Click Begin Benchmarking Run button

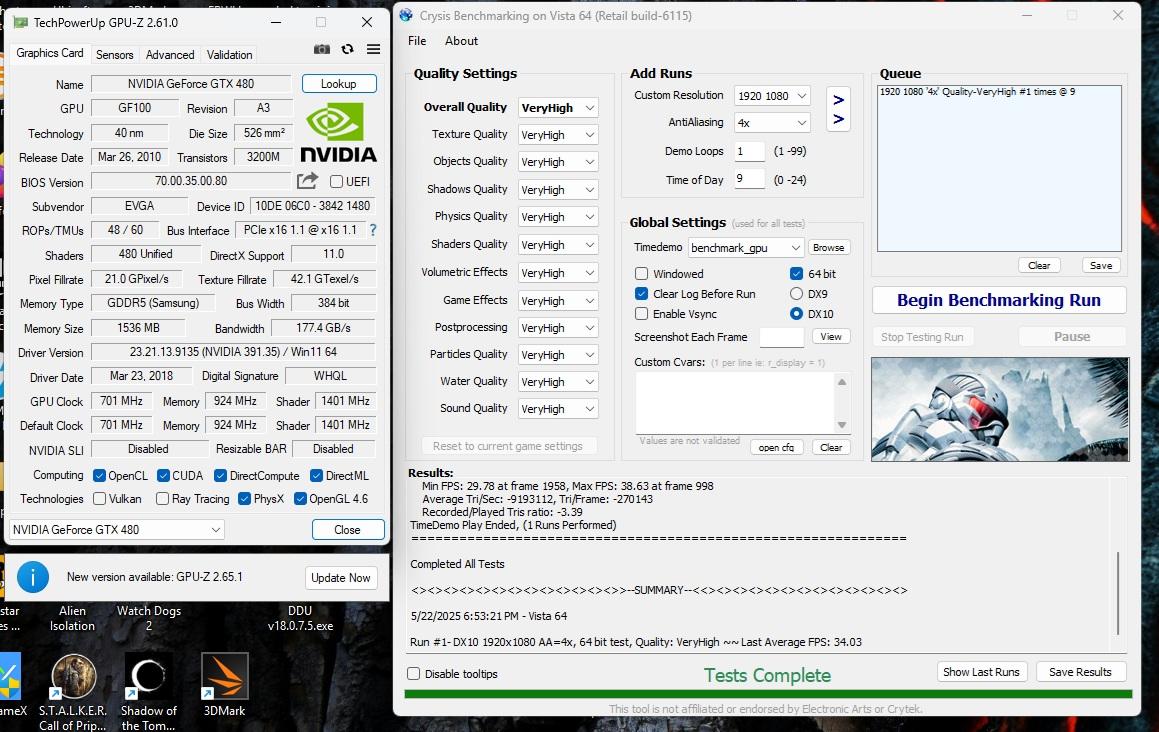[x=998, y=300]
